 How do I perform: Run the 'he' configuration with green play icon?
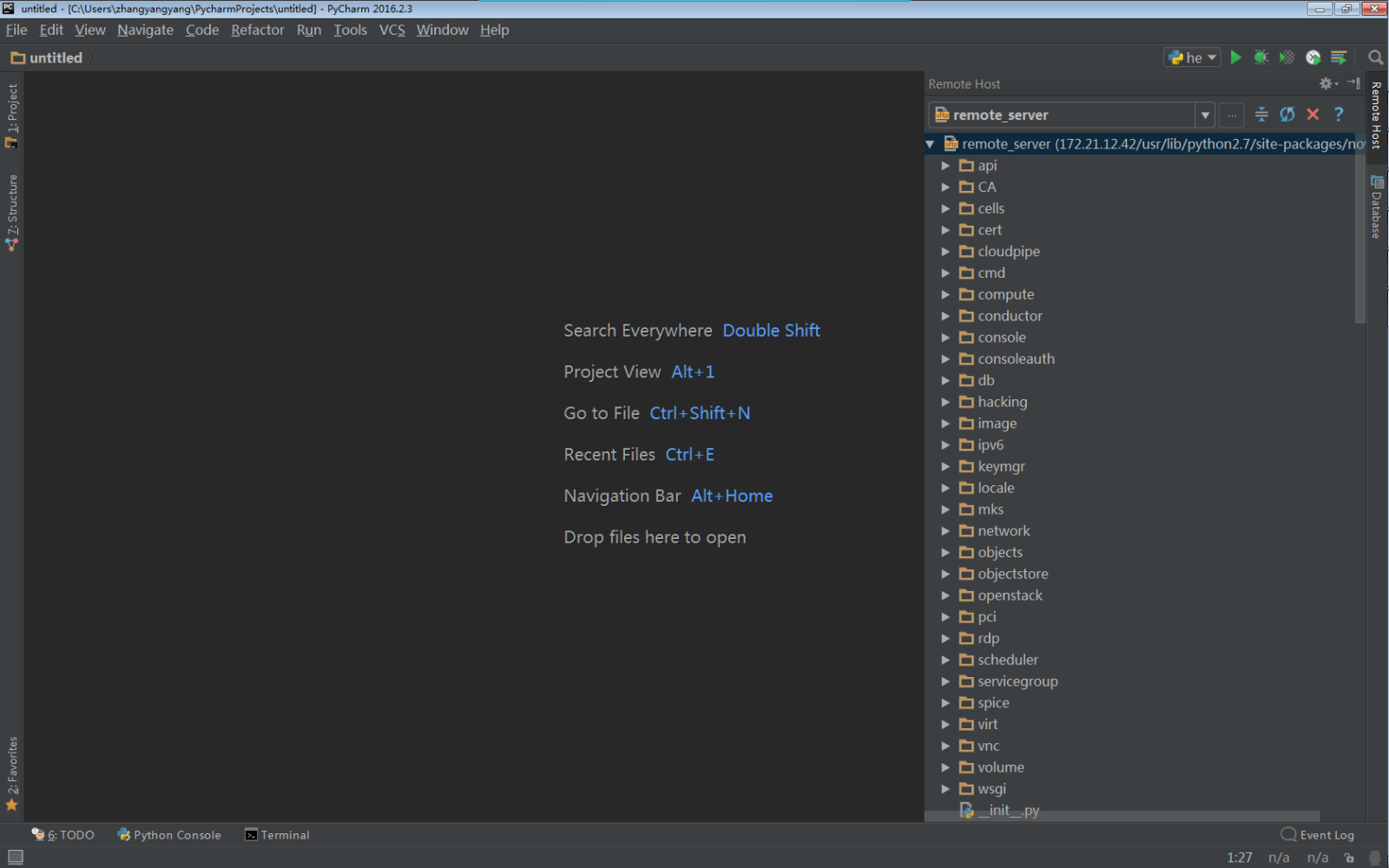1235,57
